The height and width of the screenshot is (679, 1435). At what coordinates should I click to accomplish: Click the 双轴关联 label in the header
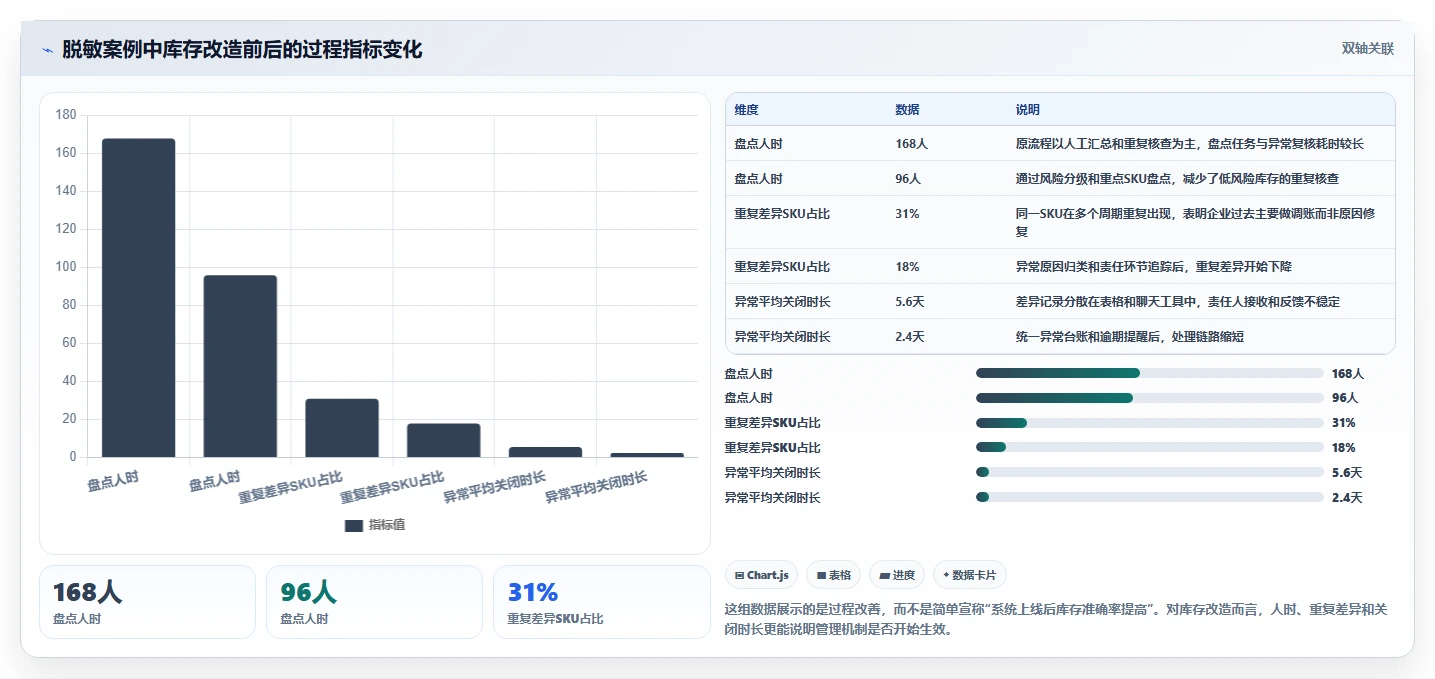click(1367, 49)
